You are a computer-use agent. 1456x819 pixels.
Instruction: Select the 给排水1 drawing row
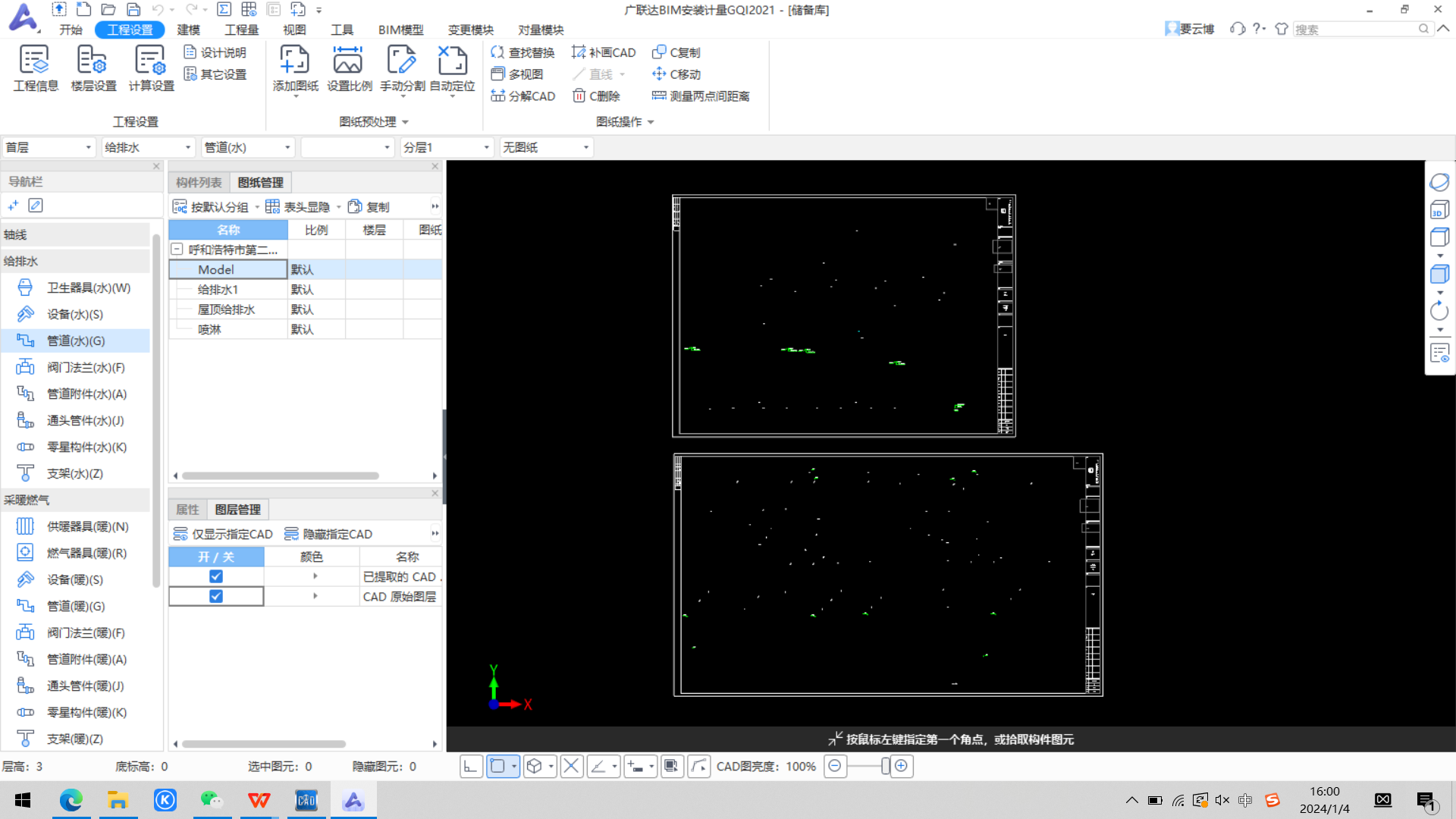[305, 290]
